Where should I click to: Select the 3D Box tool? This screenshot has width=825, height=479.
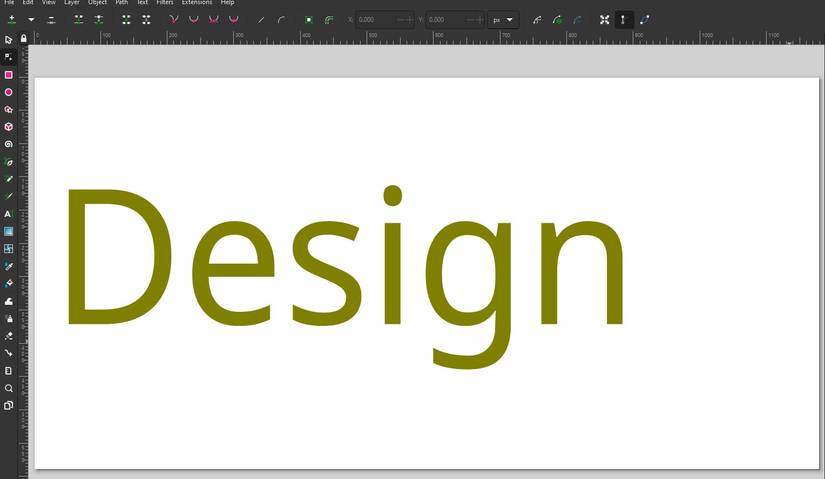[8, 127]
